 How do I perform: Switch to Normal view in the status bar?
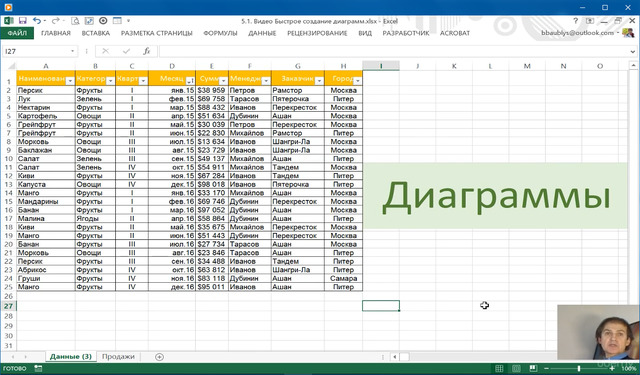pyautogui.click(x=499, y=368)
